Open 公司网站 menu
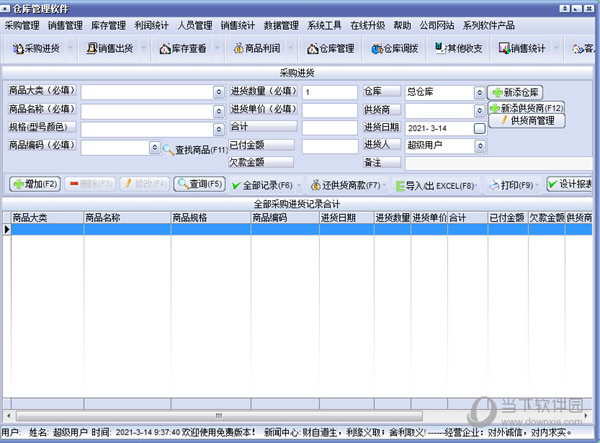The image size is (600, 443). (437, 26)
